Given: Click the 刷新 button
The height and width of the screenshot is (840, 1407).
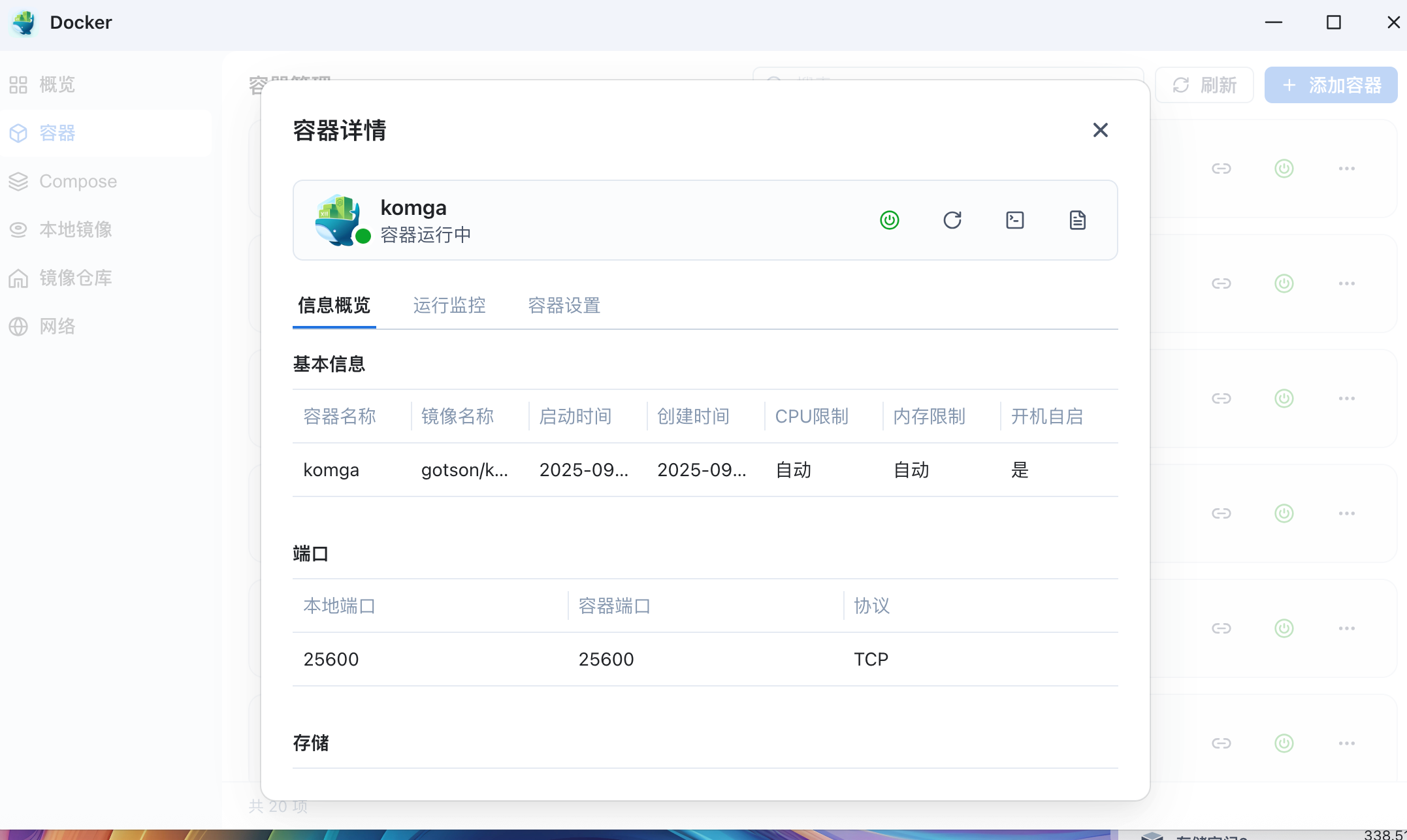Looking at the screenshot, I should 1204,85.
